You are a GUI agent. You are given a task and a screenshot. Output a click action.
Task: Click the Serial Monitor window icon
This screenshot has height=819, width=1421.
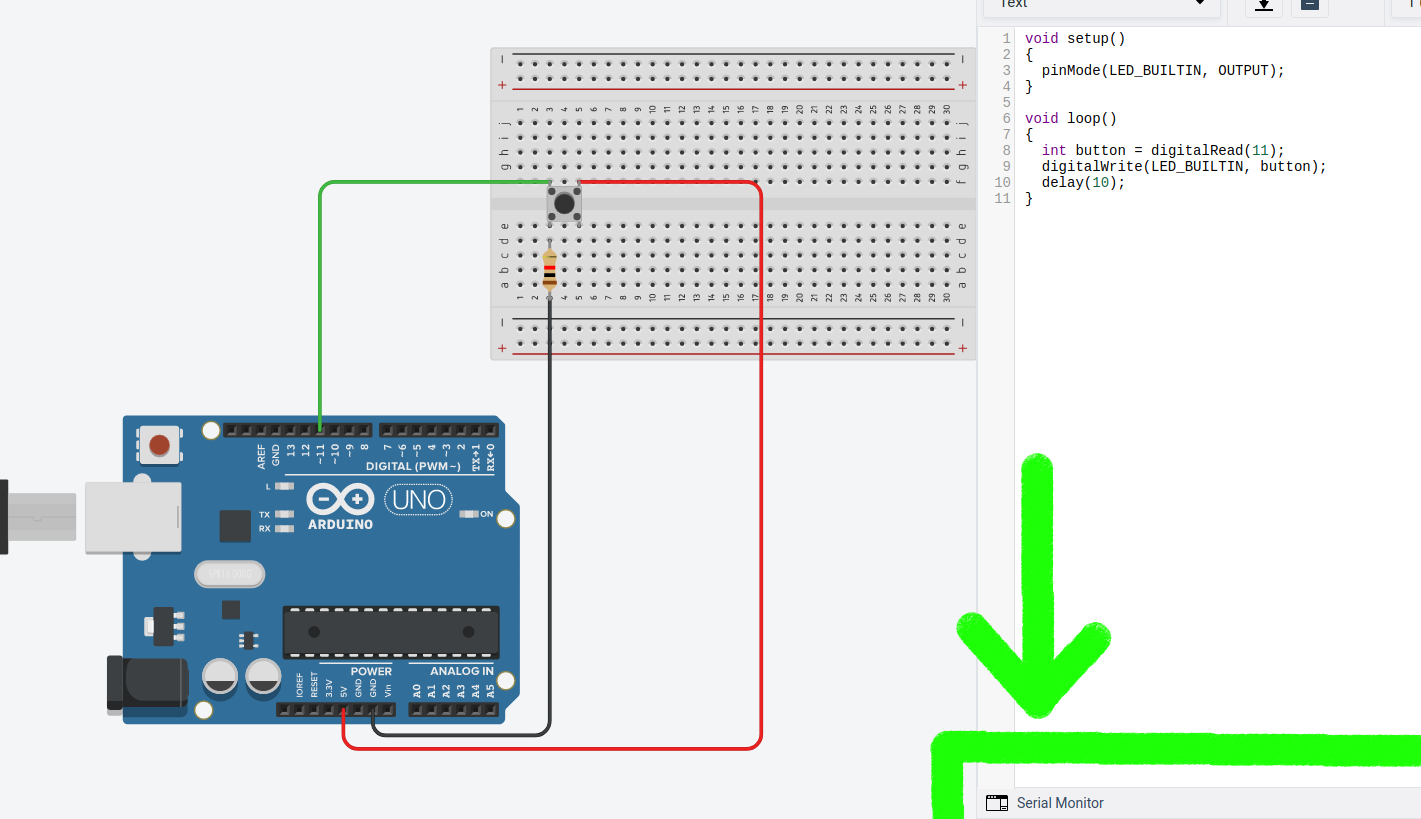(x=997, y=803)
